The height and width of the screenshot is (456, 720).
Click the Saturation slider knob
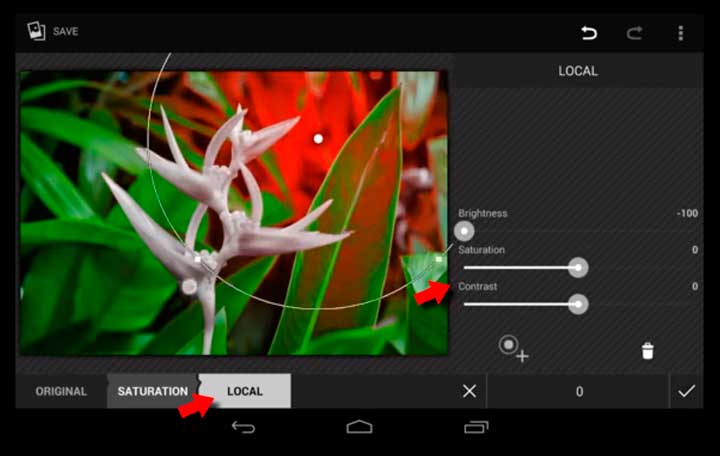point(578,267)
